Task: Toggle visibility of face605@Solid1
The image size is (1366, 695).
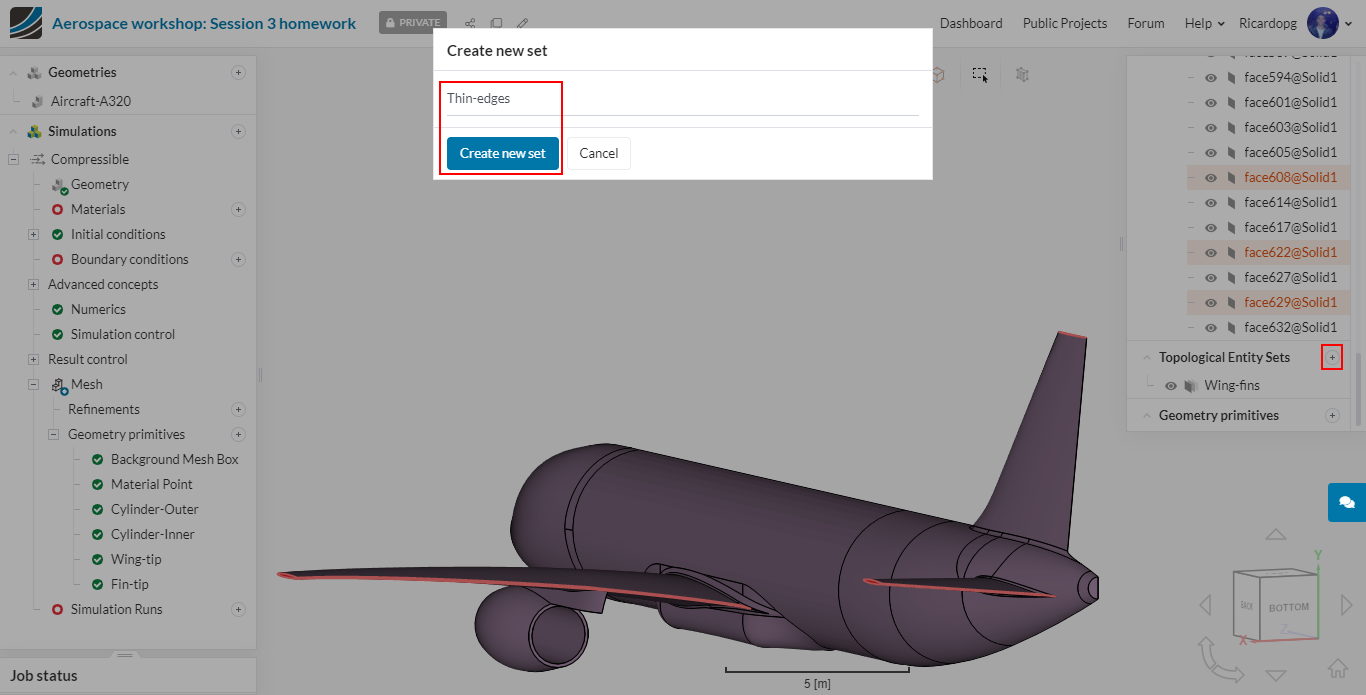Action: [x=1211, y=152]
